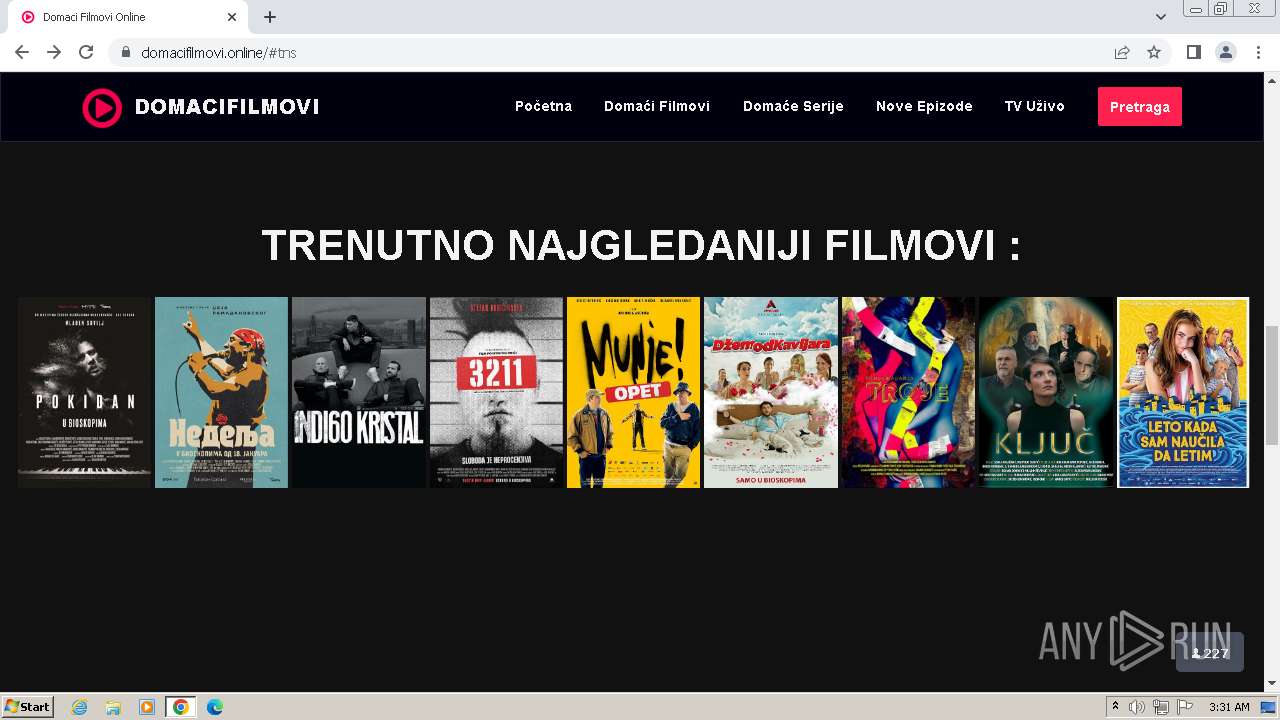Open the Indigo Kristal movie poster

[x=359, y=392]
